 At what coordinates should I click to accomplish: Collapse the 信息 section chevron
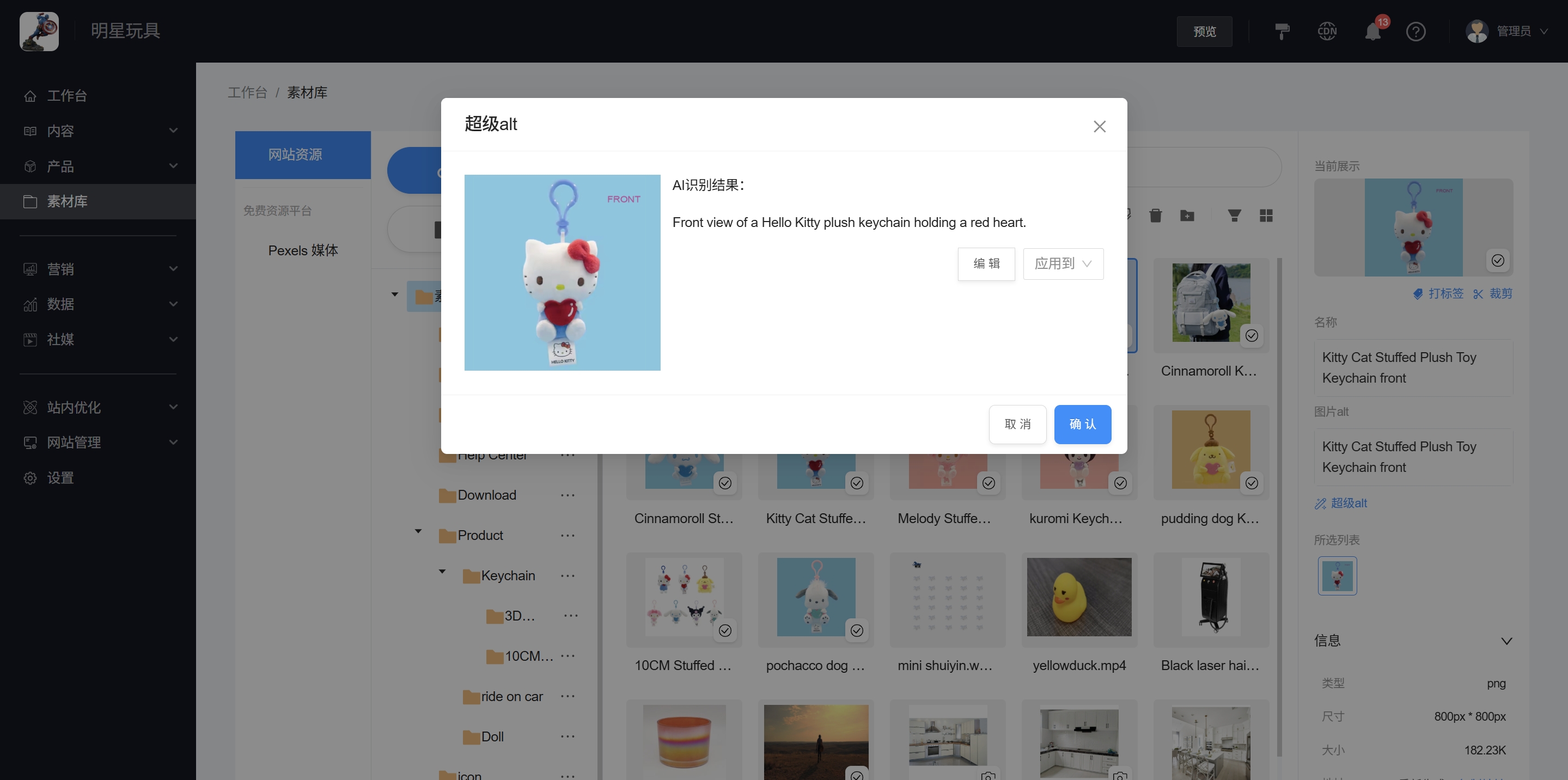click(1506, 641)
